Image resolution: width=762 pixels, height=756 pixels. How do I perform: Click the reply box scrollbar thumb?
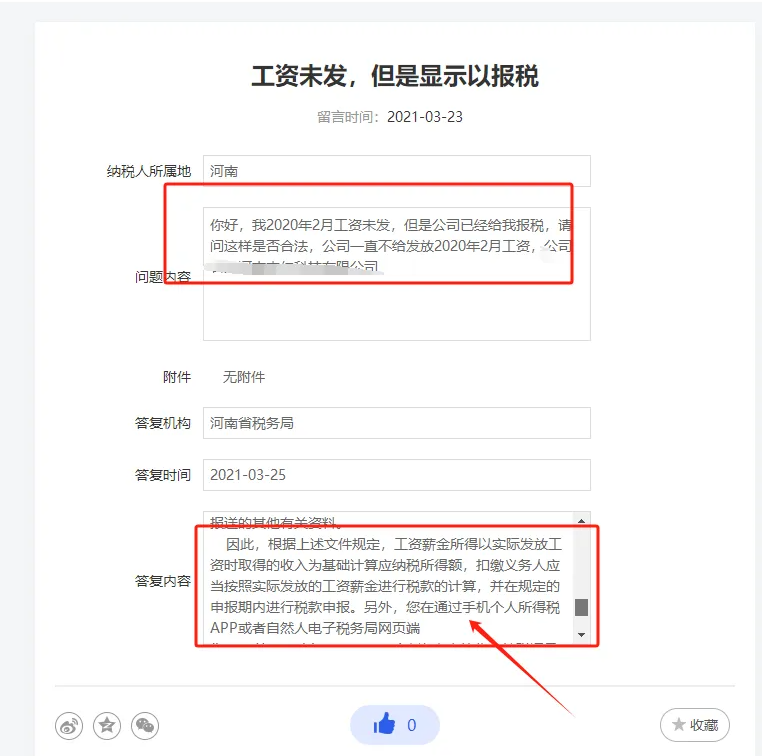[581, 607]
